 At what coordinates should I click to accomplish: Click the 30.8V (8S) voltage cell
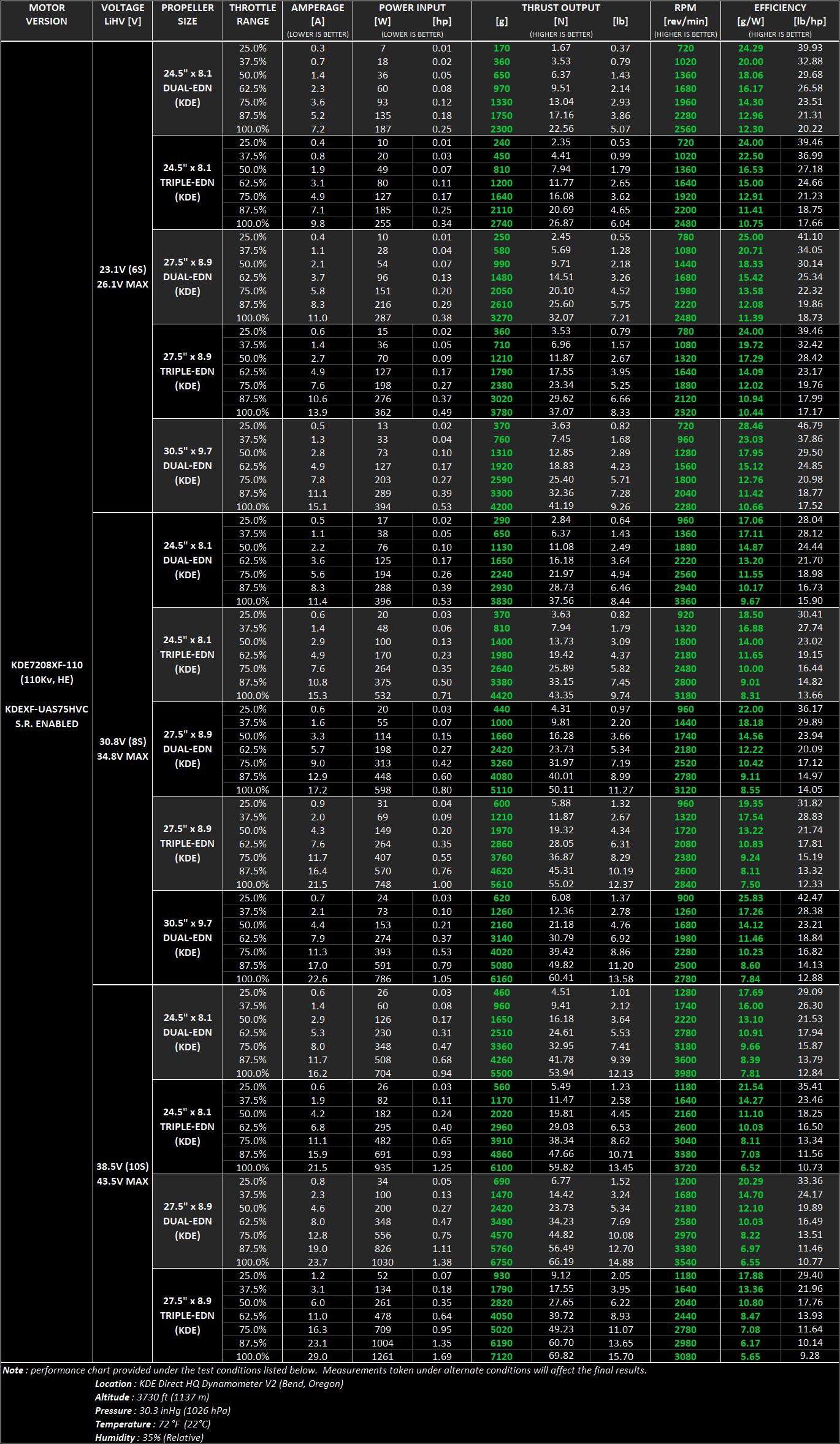[x=123, y=741]
